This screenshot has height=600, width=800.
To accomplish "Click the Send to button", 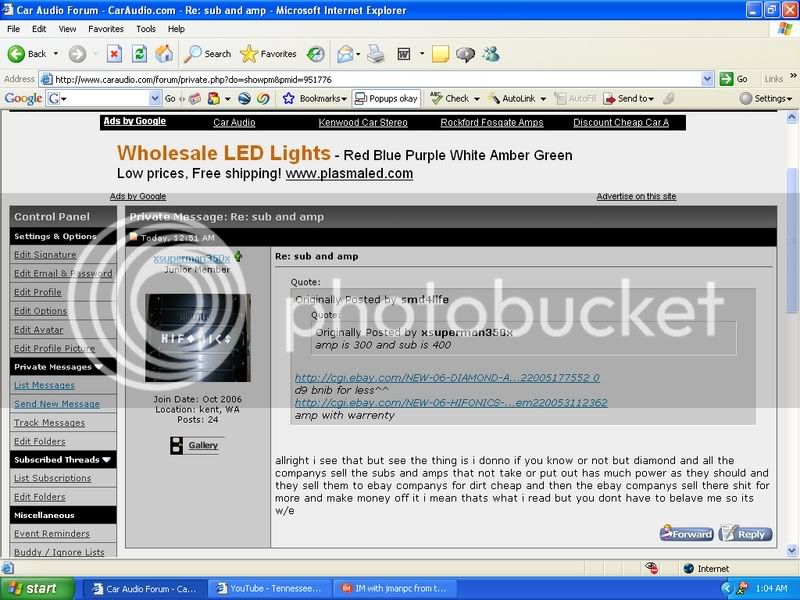I will 629,98.
